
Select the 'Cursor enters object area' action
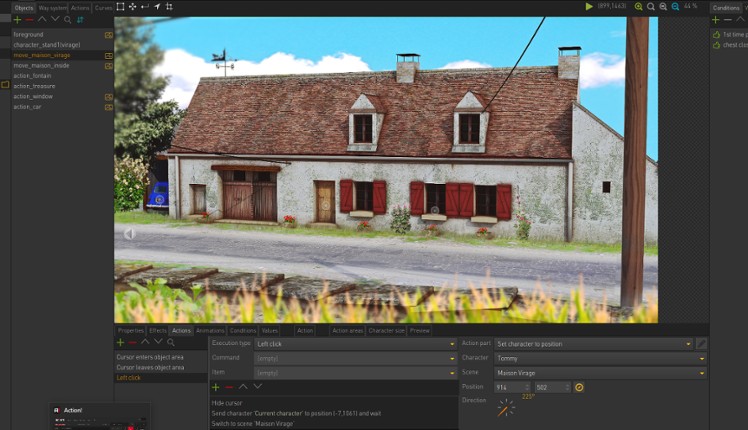click(150, 357)
